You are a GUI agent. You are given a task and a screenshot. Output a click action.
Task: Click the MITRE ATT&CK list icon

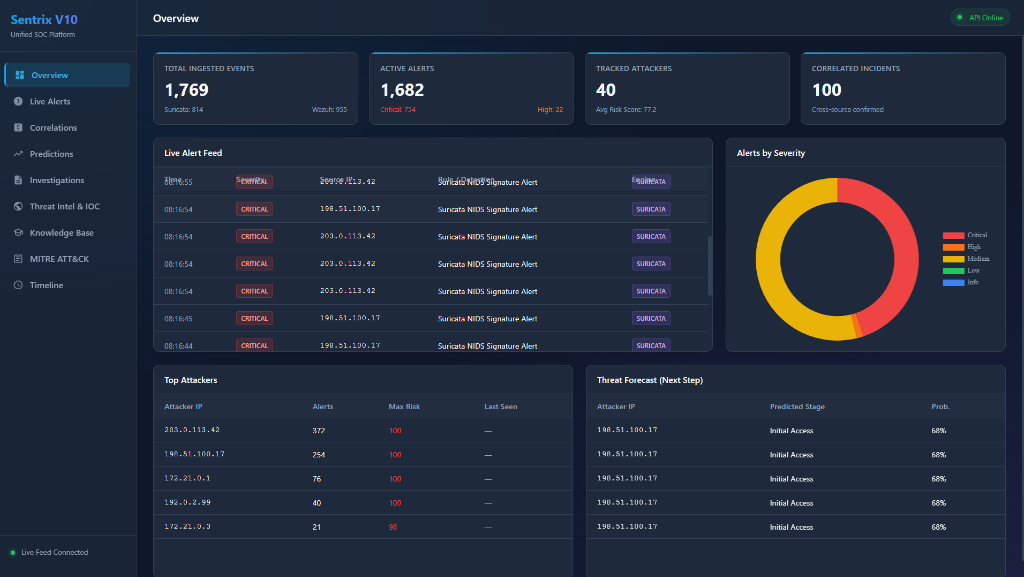point(18,258)
